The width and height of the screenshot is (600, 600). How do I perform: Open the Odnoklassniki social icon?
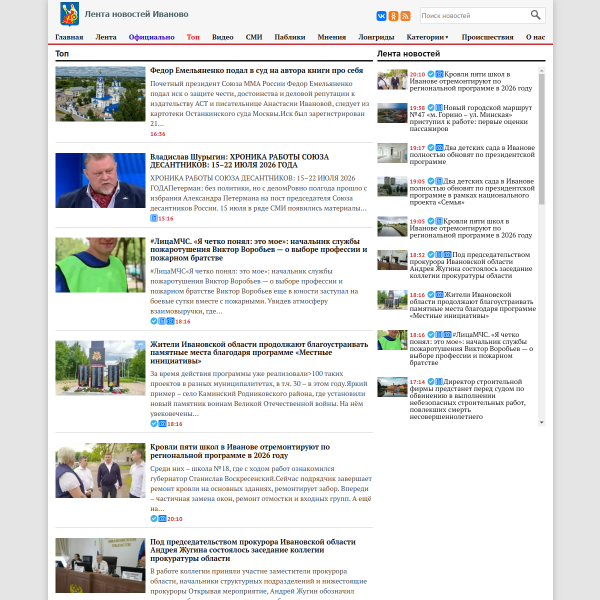pyautogui.click(x=393, y=16)
